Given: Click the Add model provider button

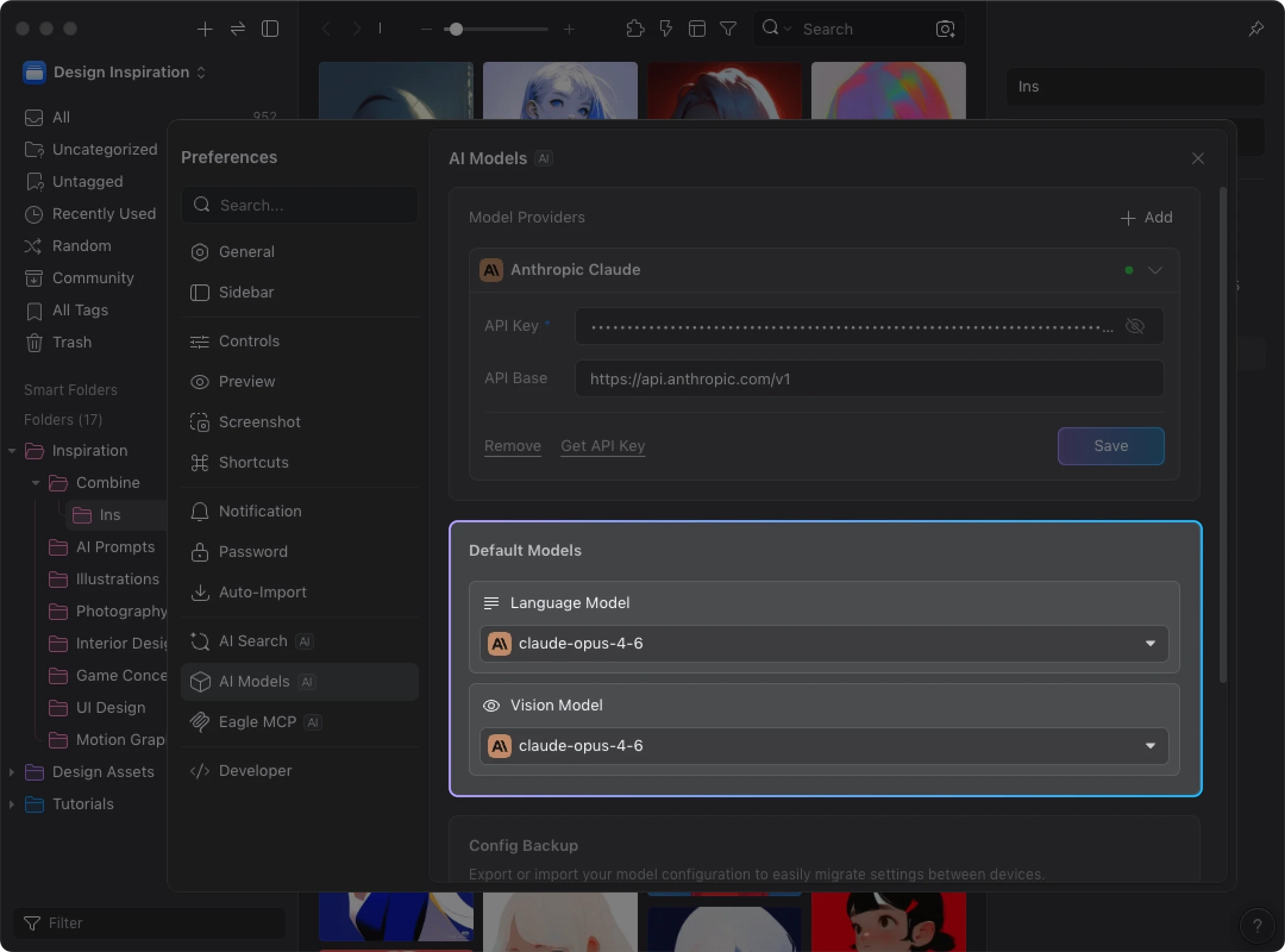Looking at the screenshot, I should click(1146, 218).
